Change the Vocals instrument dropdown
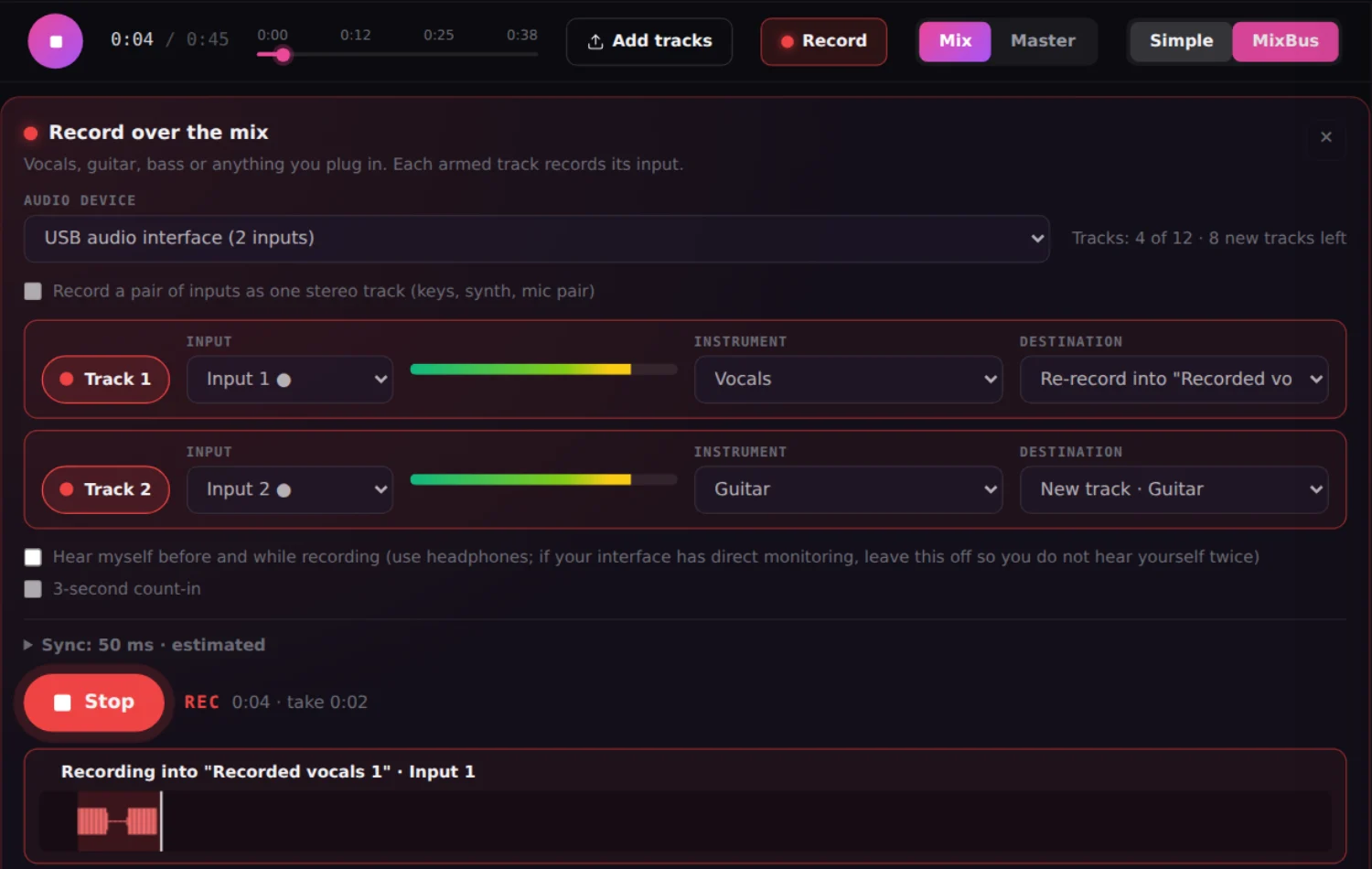 pyautogui.click(x=849, y=380)
